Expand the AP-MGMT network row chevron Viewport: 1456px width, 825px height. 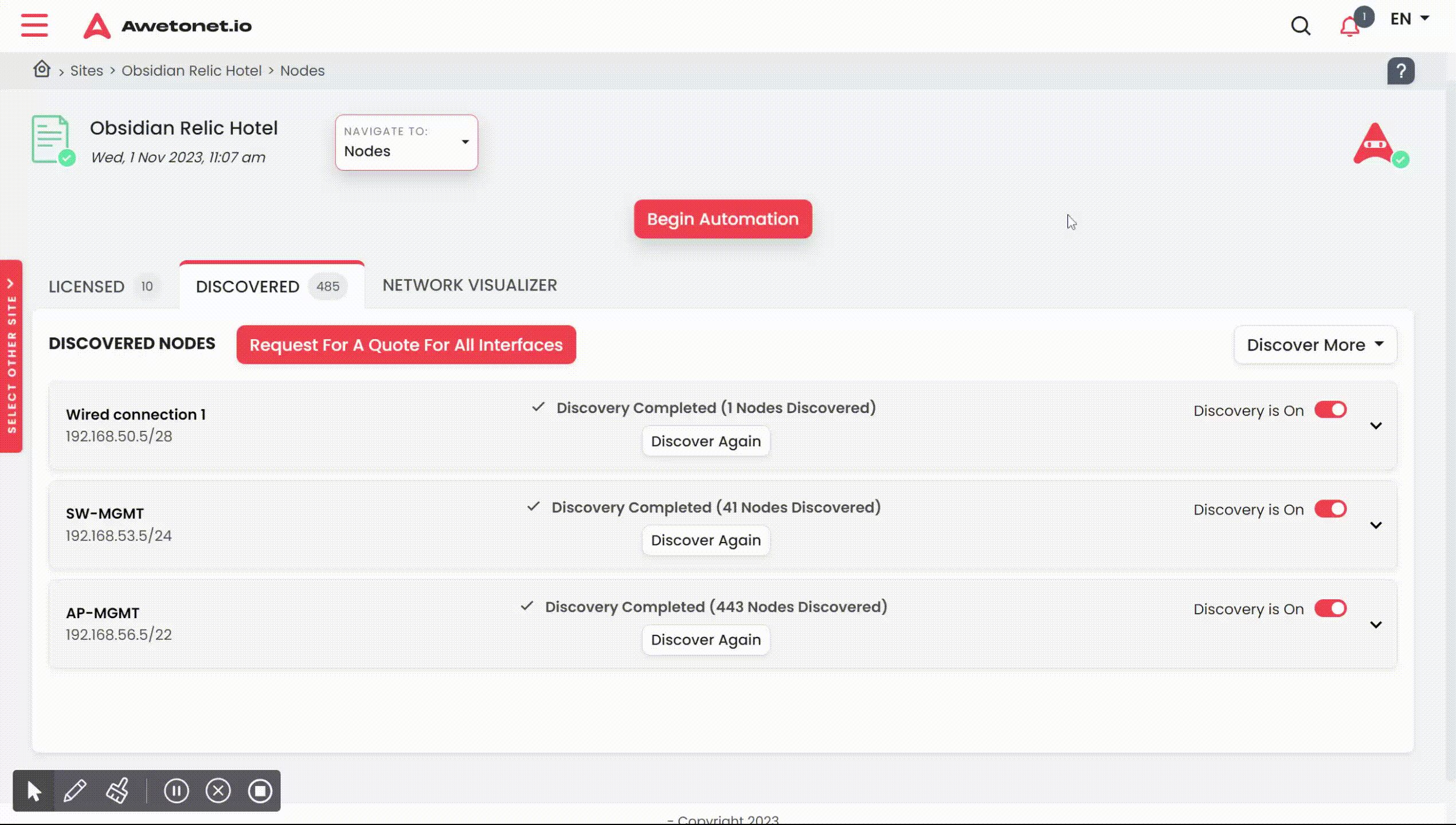click(1377, 624)
